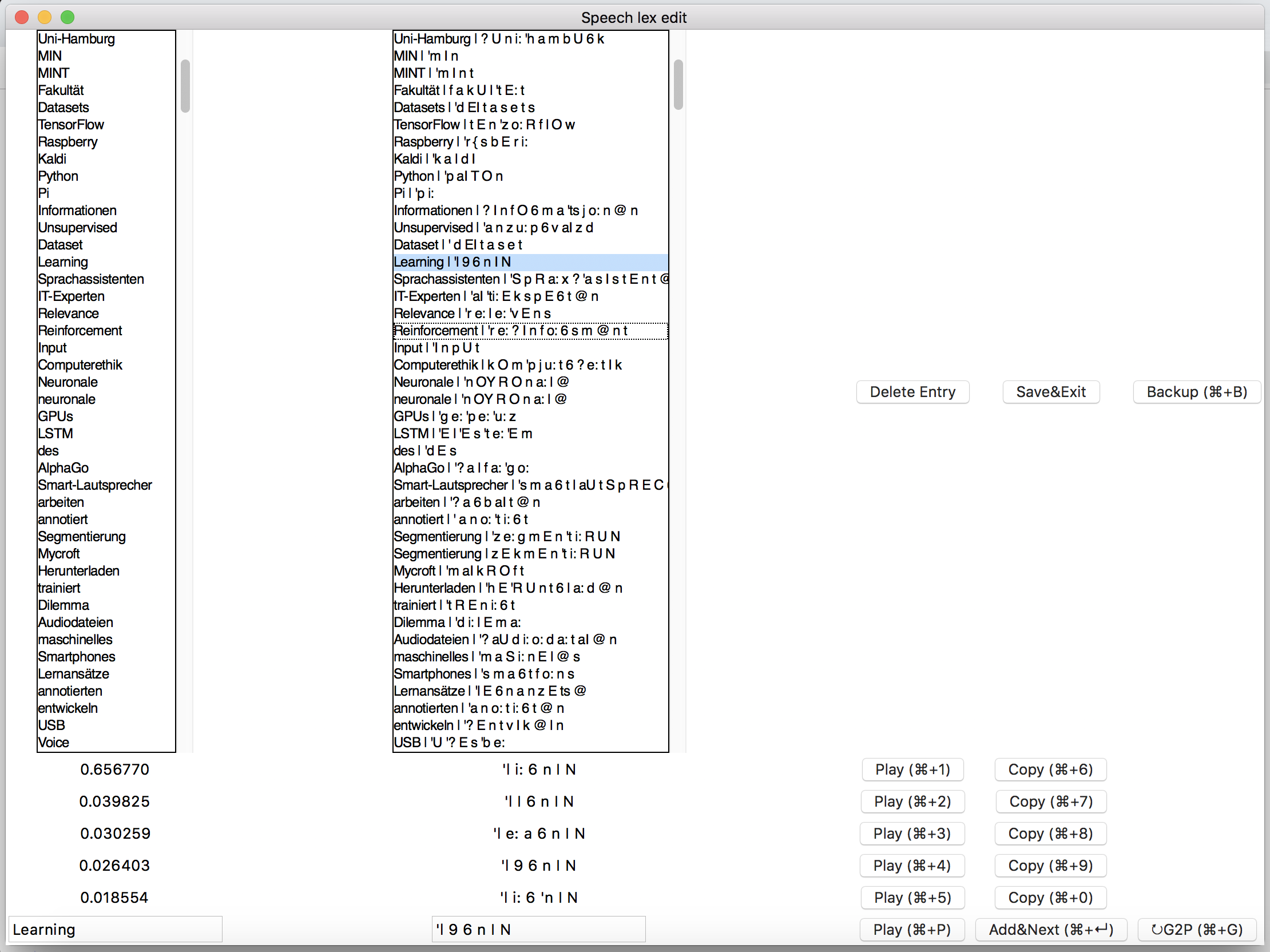Play the third candidate with Play (⌘+3)
This screenshot has width=1270, height=952.
[x=912, y=834]
